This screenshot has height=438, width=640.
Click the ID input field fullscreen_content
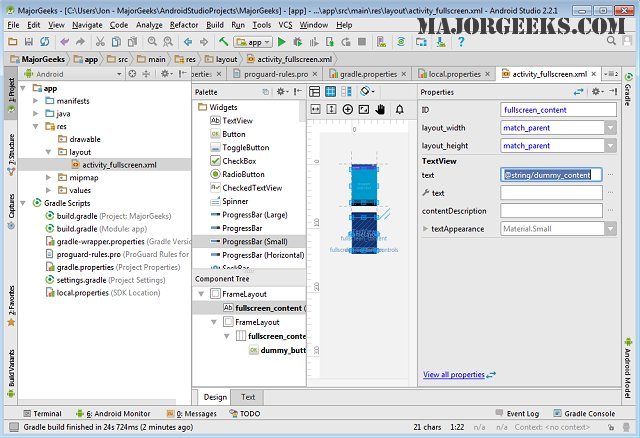(558, 110)
